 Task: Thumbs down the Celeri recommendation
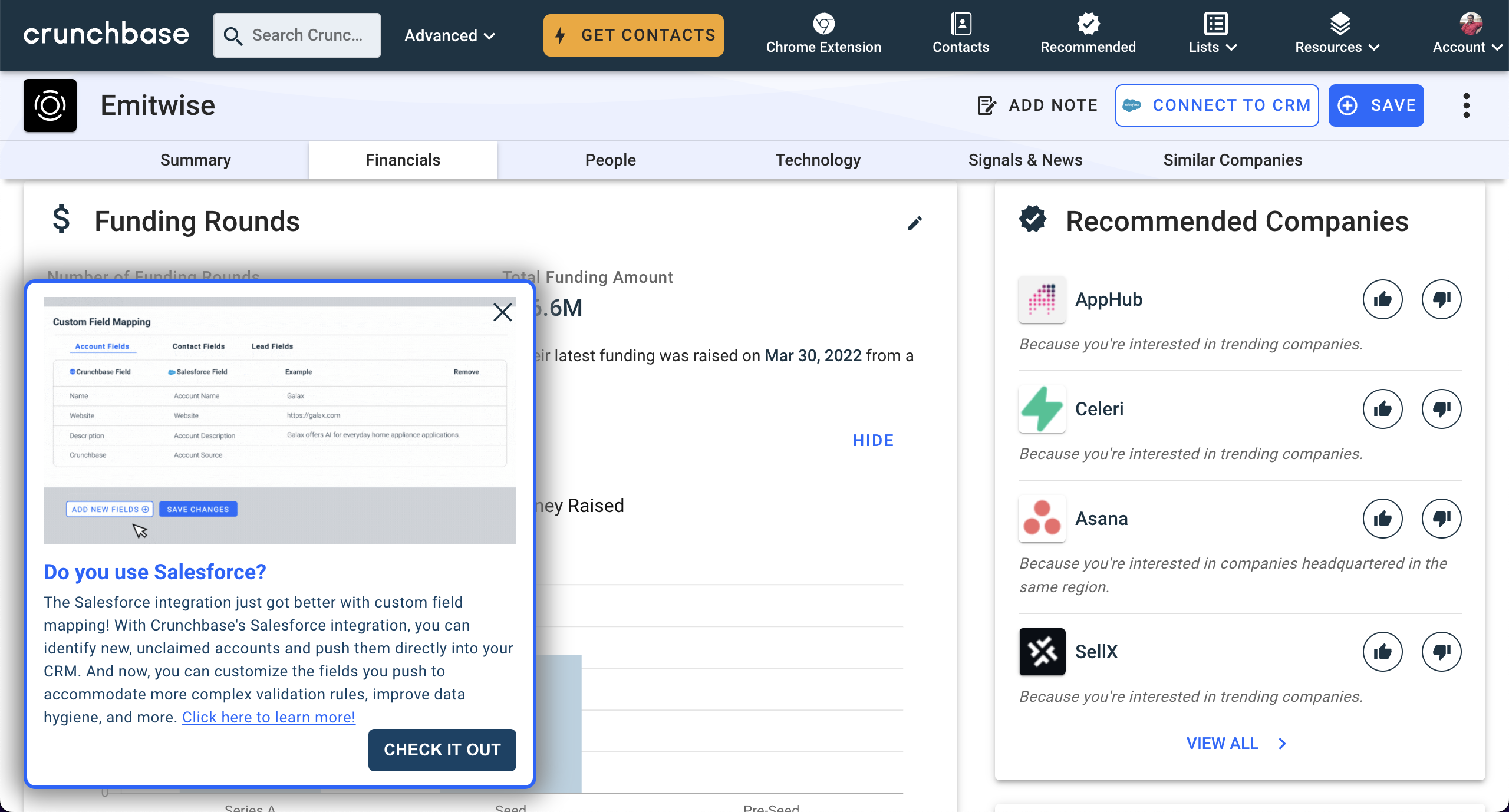point(1442,409)
